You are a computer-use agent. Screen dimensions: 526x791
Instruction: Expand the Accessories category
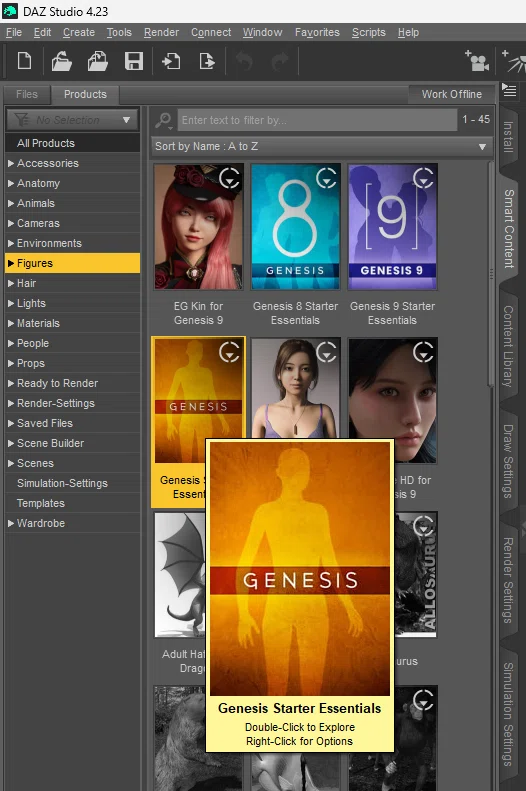coord(11,163)
